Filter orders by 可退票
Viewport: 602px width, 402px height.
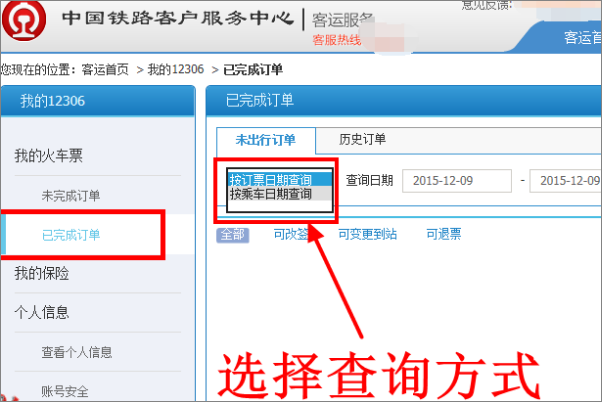click(x=444, y=234)
